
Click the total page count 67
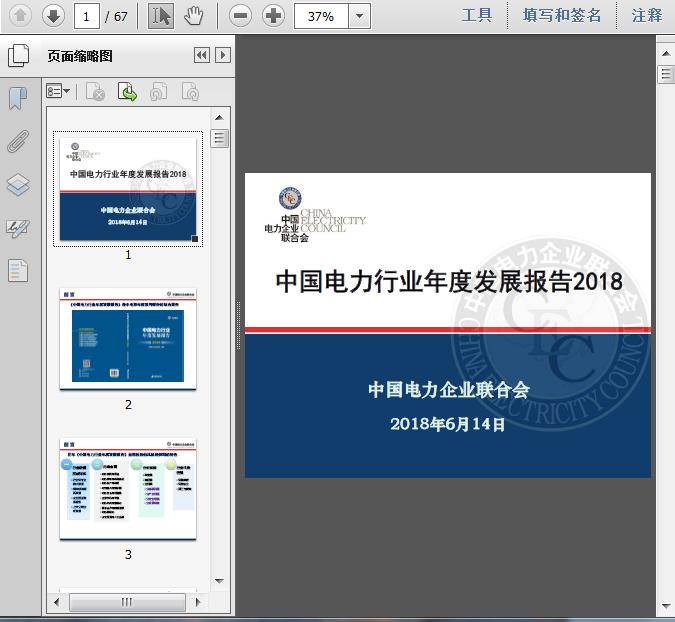point(121,17)
